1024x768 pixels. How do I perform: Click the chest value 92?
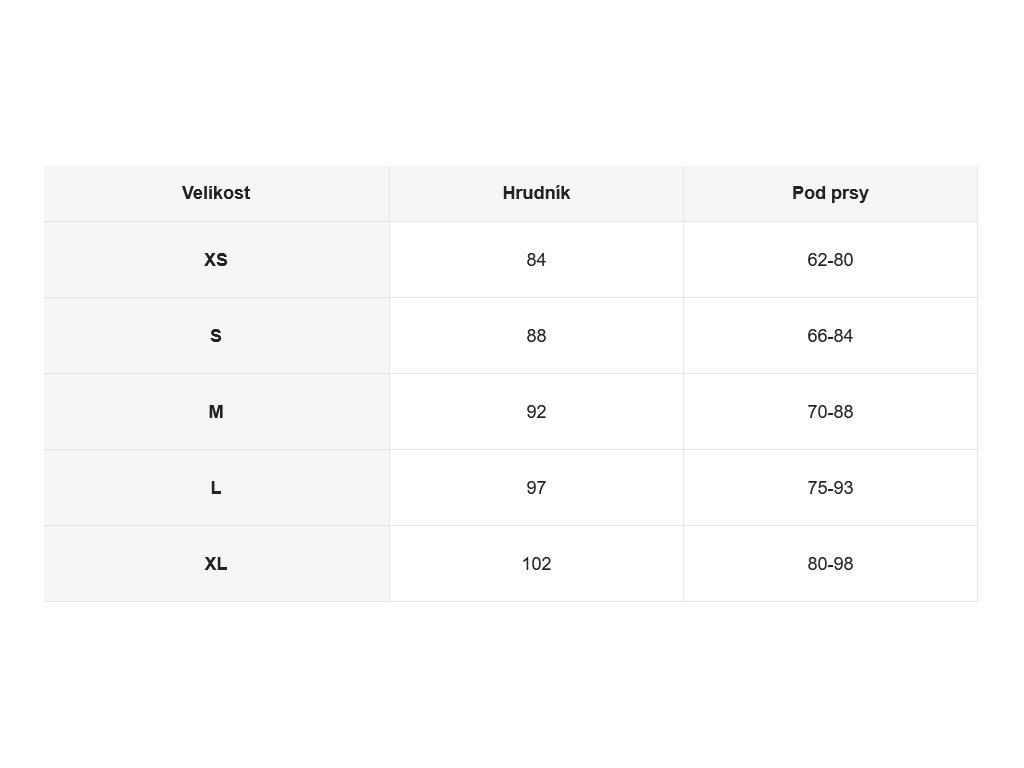[536, 412]
